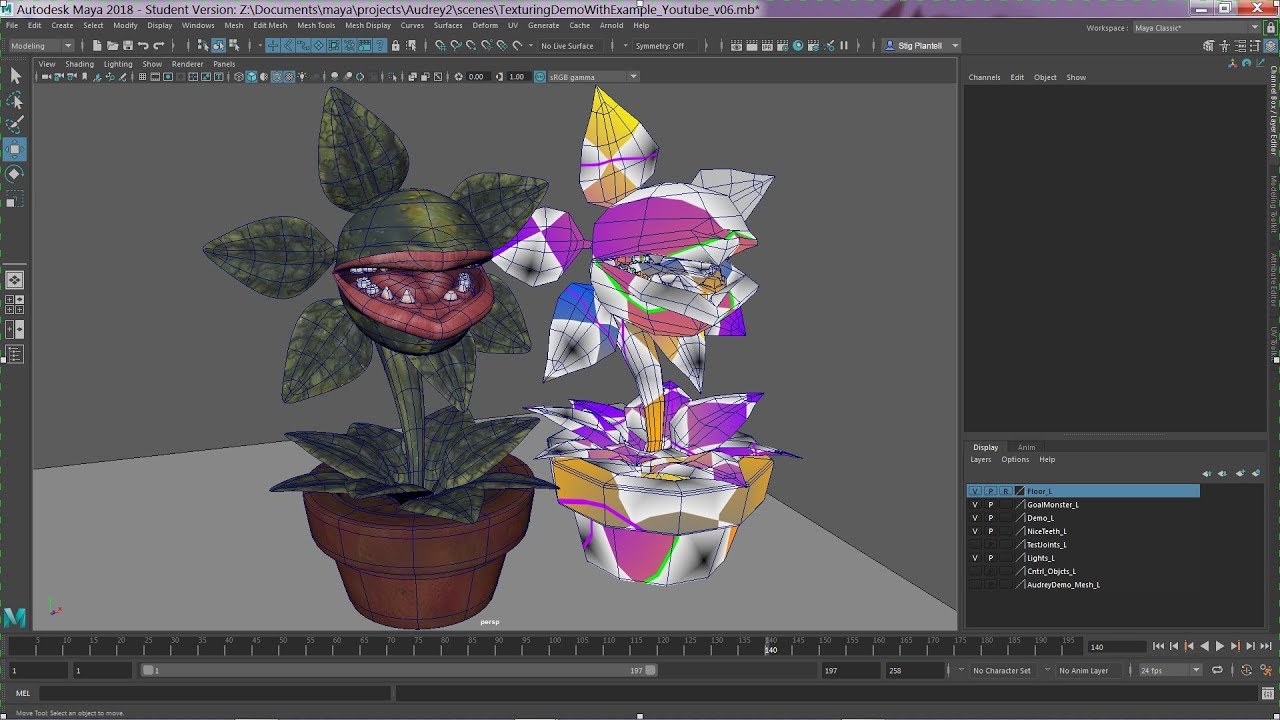
Task: Choose the Paint selection tool
Action: click(x=15, y=125)
